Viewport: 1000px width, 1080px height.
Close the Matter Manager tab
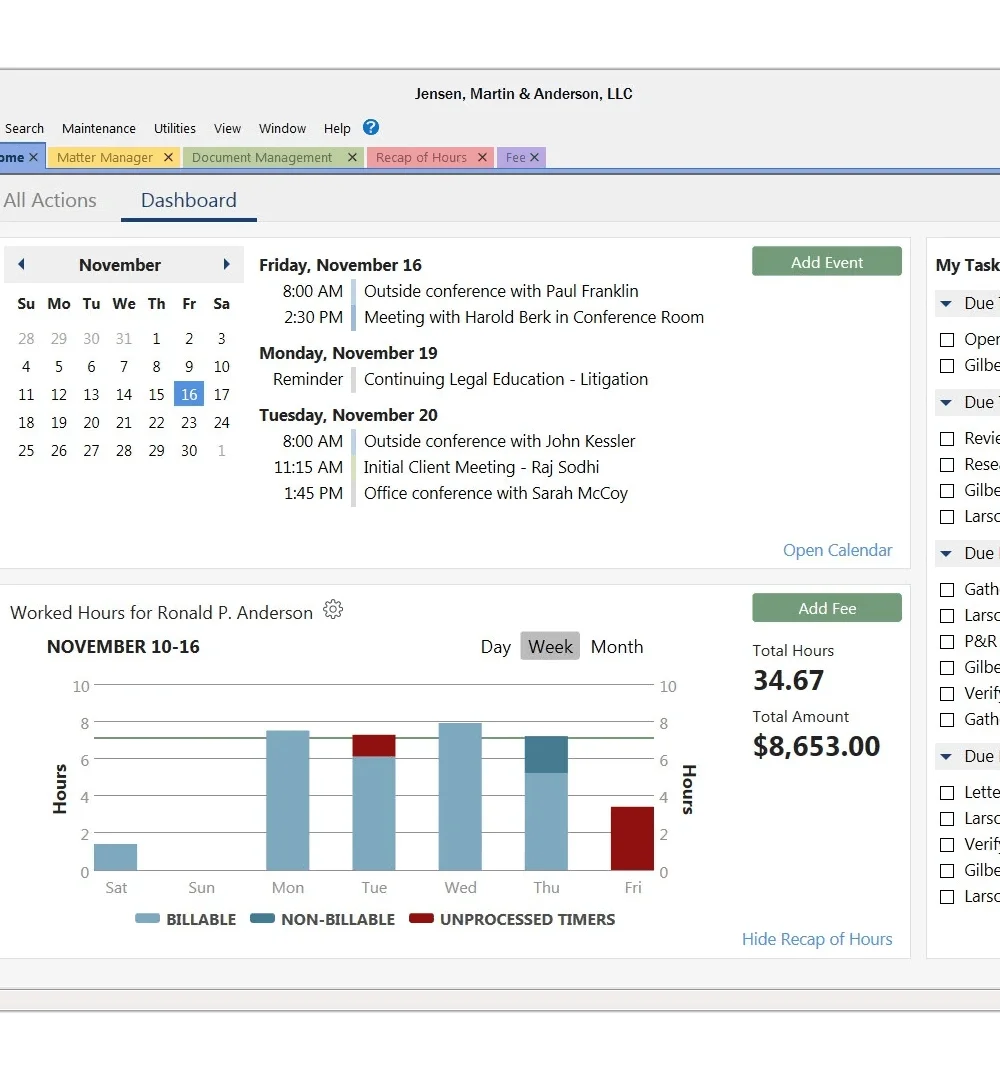pos(168,158)
